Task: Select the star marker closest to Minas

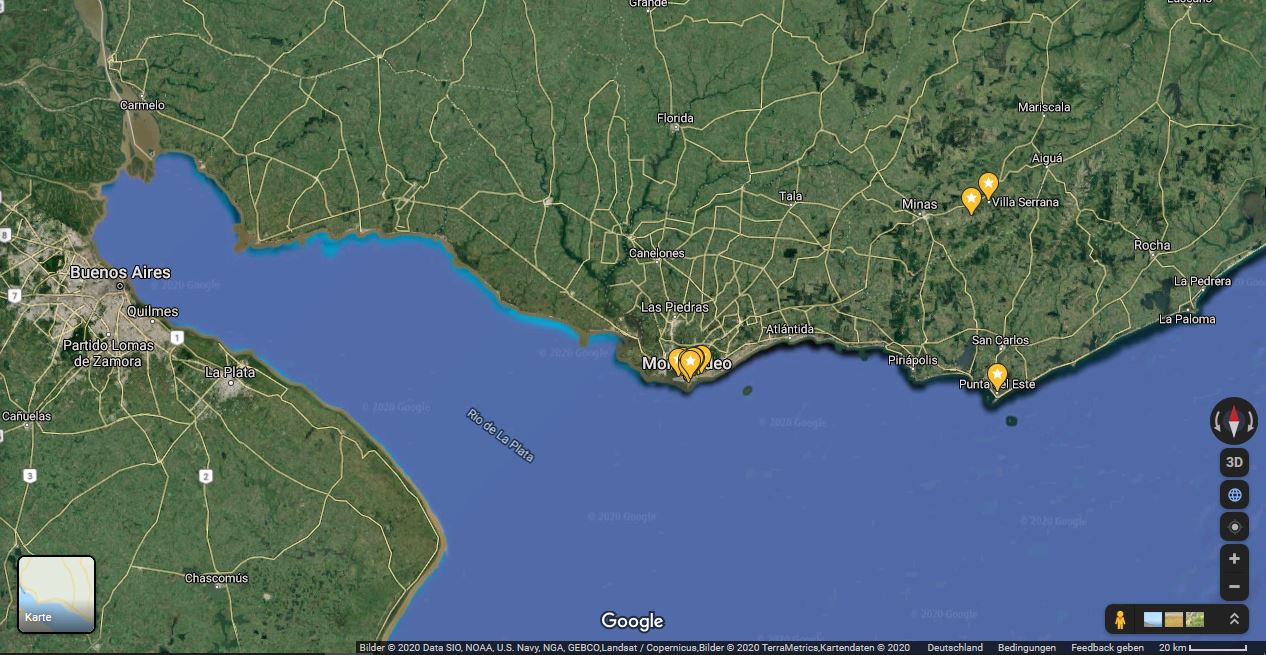Action: coord(971,200)
